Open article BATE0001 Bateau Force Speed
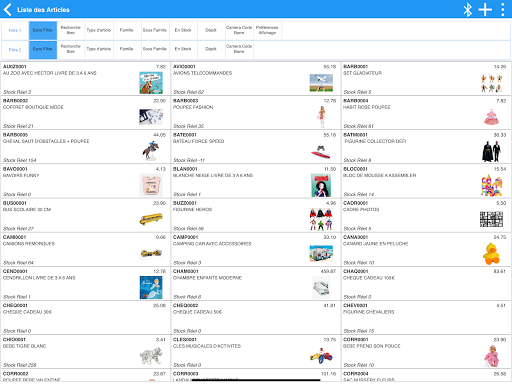The width and height of the screenshot is (512, 384). point(256,147)
